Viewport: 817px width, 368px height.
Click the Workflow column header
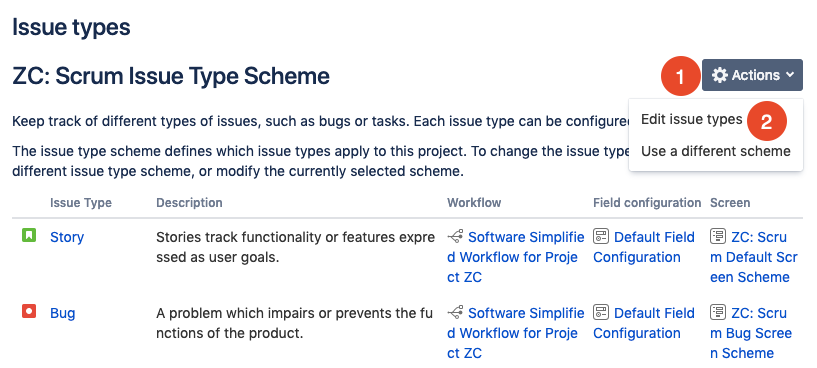pos(474,203)
